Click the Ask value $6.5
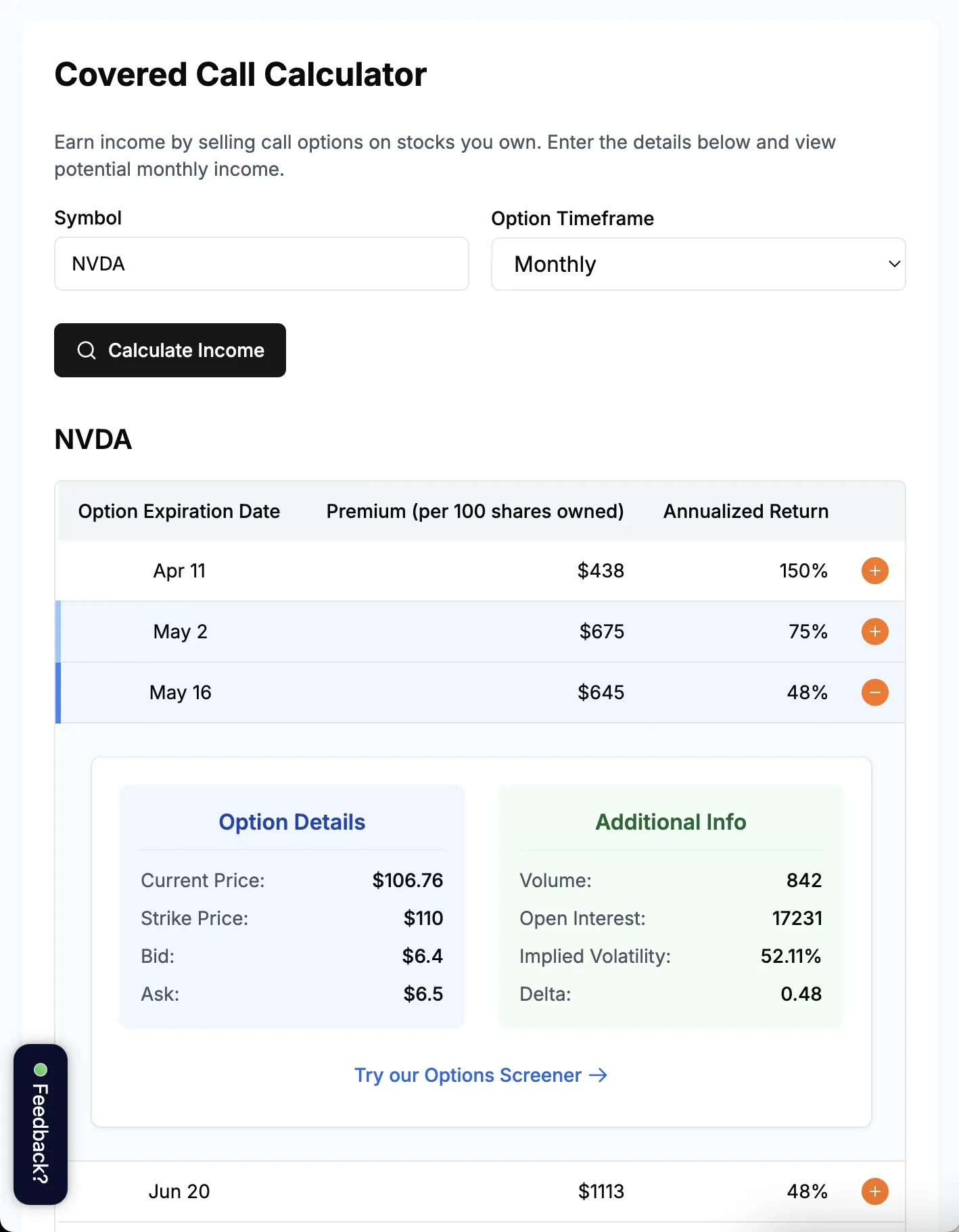The image size is (959, 1232). [x=423, y=994]
